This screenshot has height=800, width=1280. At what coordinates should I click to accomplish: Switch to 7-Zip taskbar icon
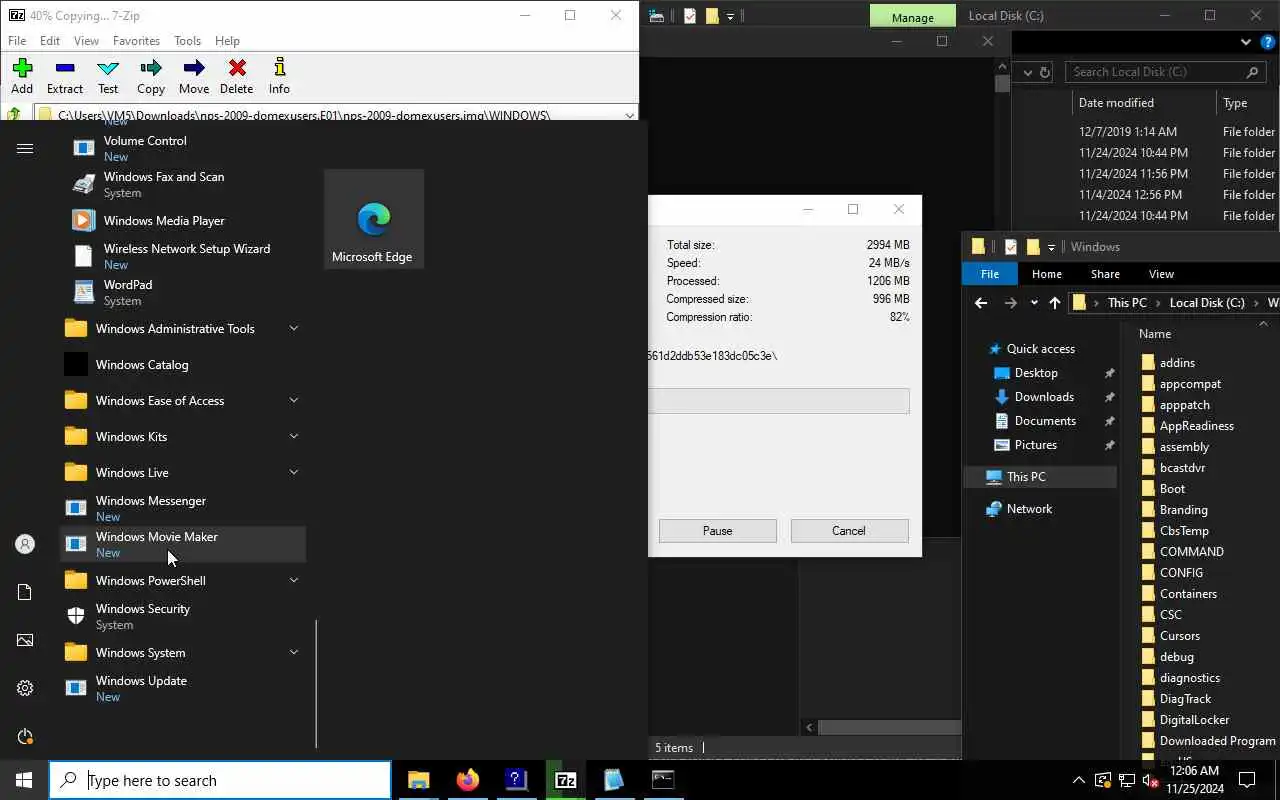(x=565, y=780)
